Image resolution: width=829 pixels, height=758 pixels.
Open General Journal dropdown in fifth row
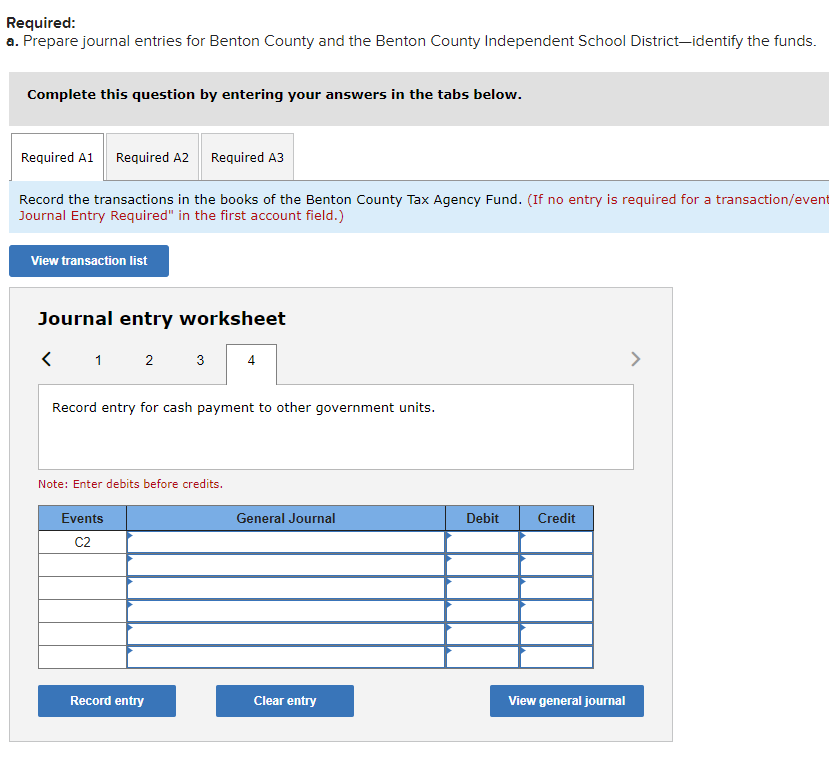(x=286, y=634)
